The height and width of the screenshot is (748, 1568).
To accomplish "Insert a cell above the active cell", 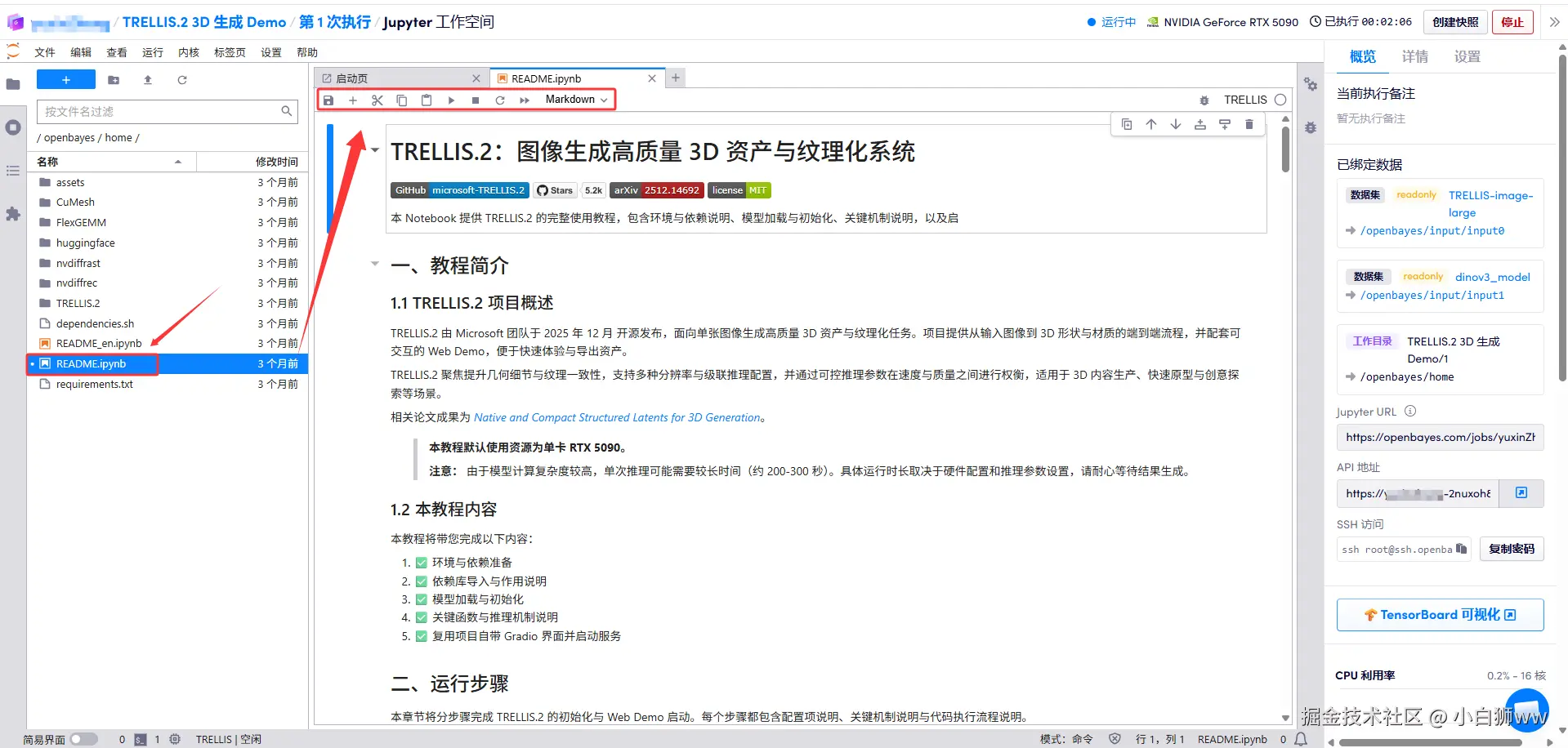I will point(1200,124).
